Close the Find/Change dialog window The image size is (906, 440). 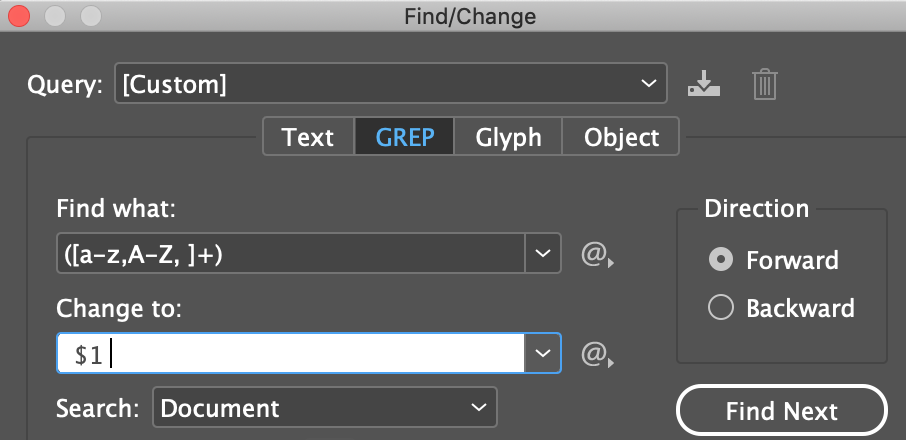coord(18,16)
